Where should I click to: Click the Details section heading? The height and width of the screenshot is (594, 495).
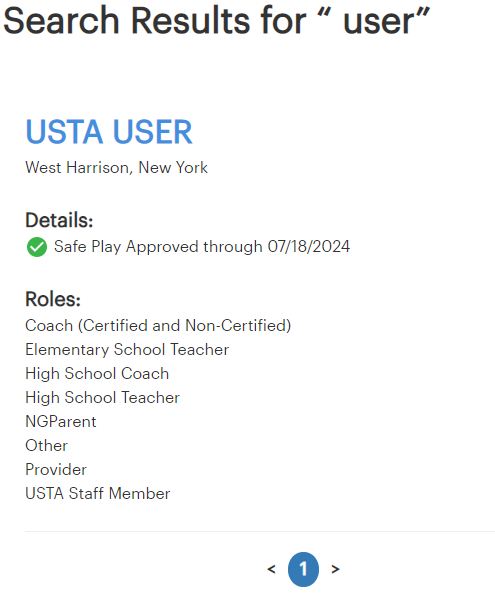pyautogui.click(x=59, y=220)
